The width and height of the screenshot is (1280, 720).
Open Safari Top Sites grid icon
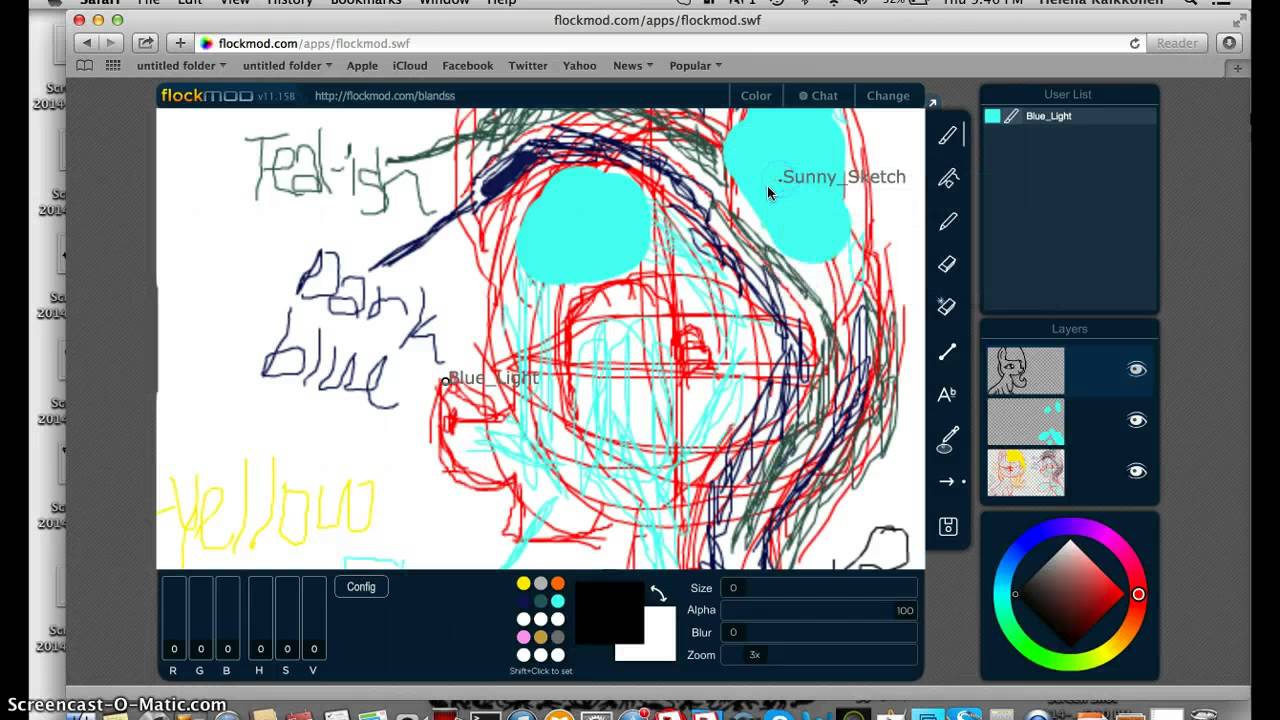click(x=113, y=66)
